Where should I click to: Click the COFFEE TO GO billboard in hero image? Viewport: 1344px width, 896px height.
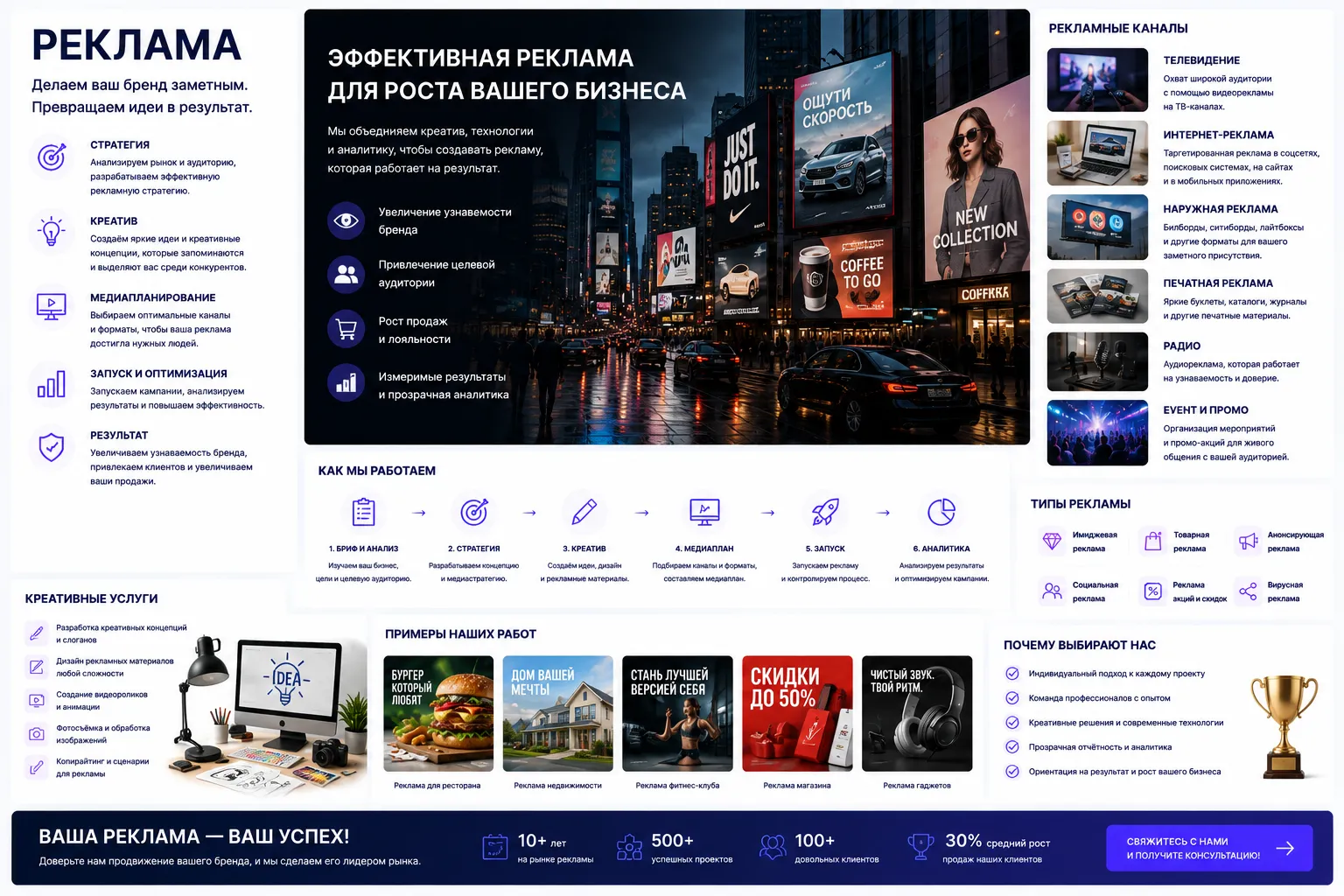pyautogui.click(x=843, y=274)
